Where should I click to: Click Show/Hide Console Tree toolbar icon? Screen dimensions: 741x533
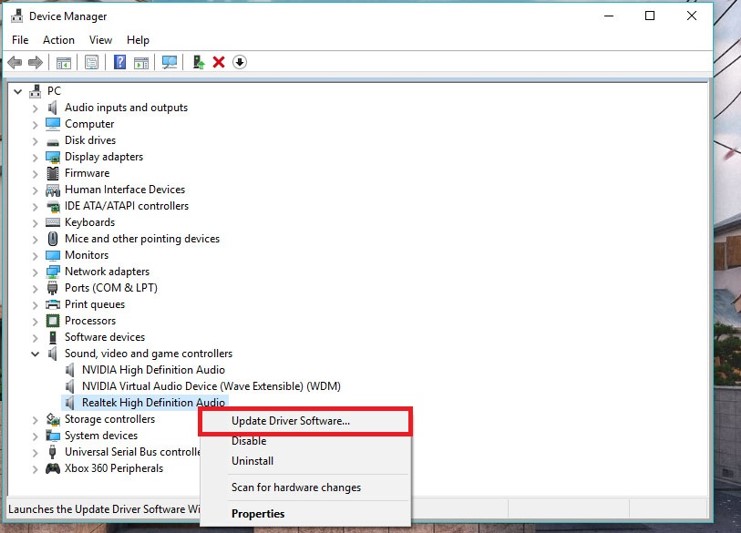[x=63, y=62]
